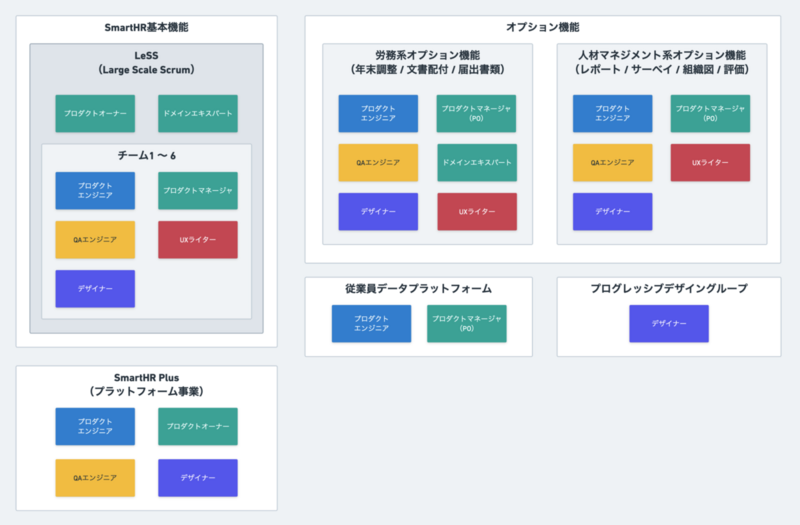Select QAエンジニア box in SmartHR Plus
This screenshot has height=525, width=800.
(95, 478)
